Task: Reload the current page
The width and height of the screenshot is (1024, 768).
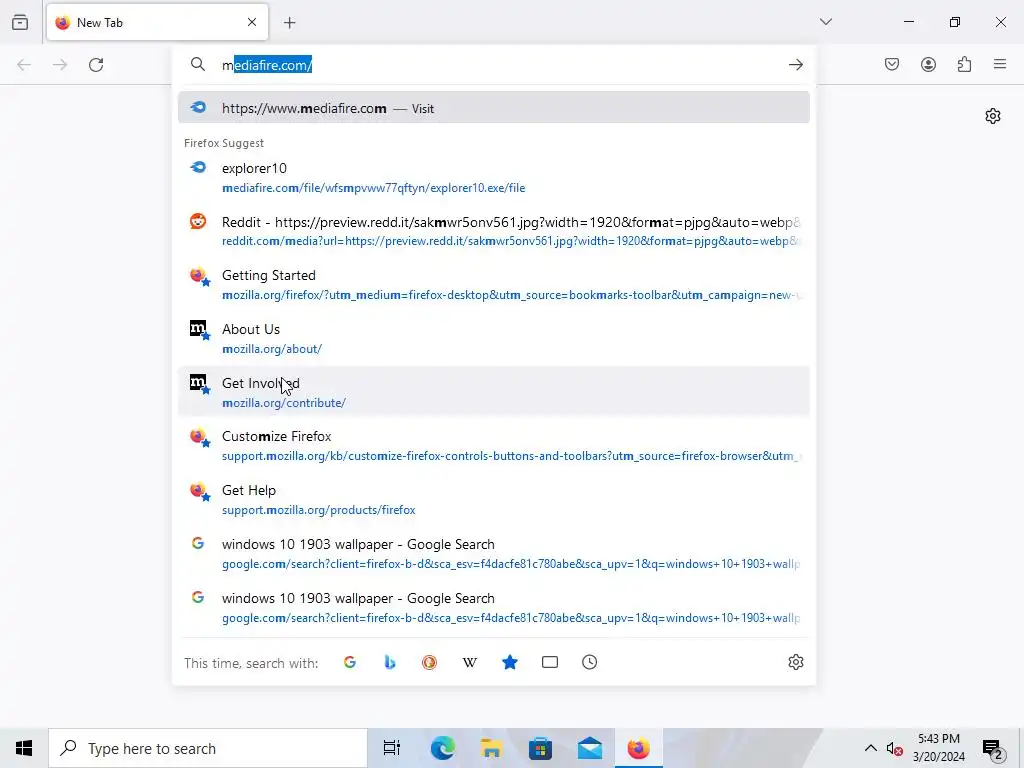Action: (x=96, y=65)
